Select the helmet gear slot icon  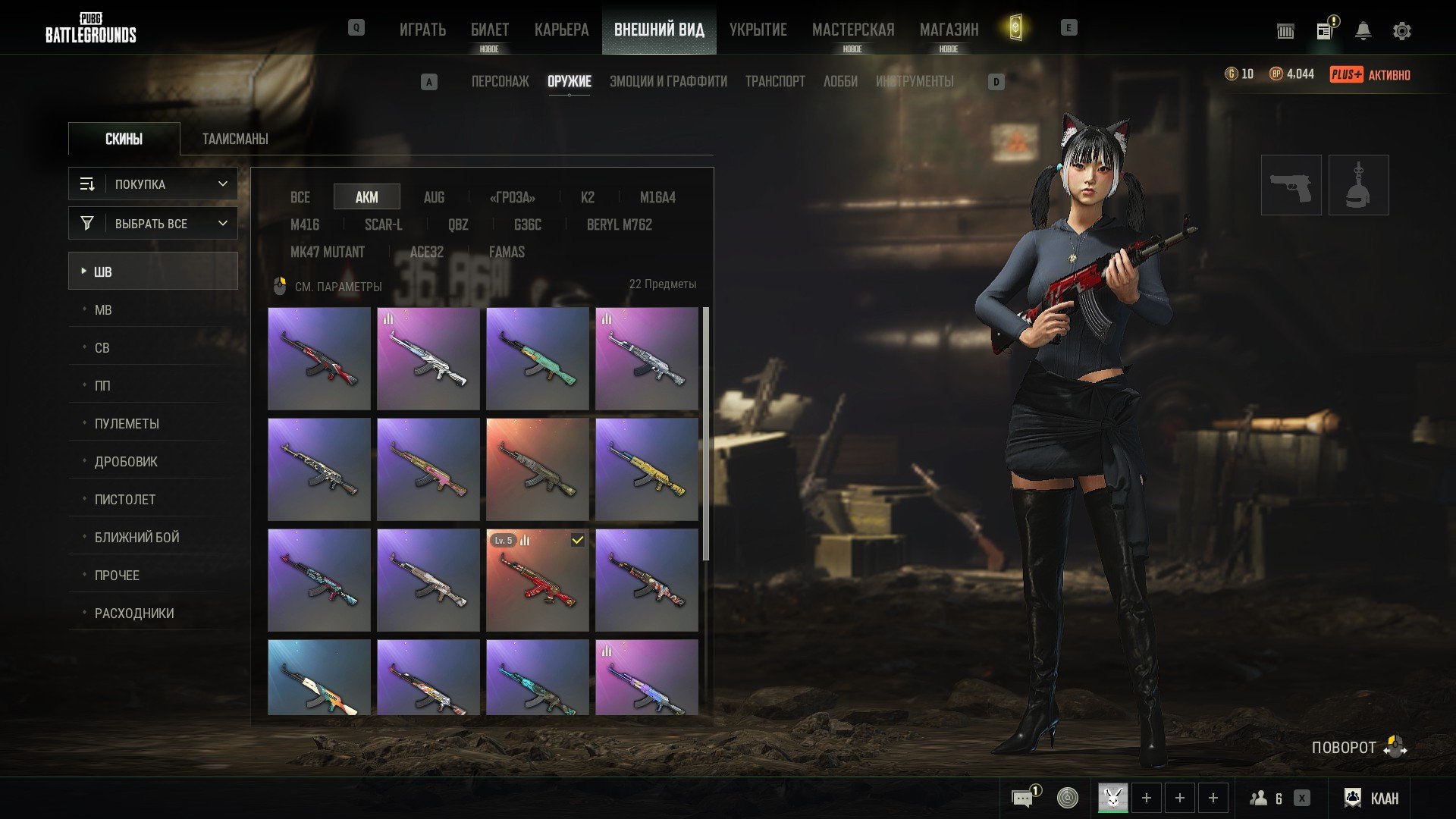tap(1358, 185)
